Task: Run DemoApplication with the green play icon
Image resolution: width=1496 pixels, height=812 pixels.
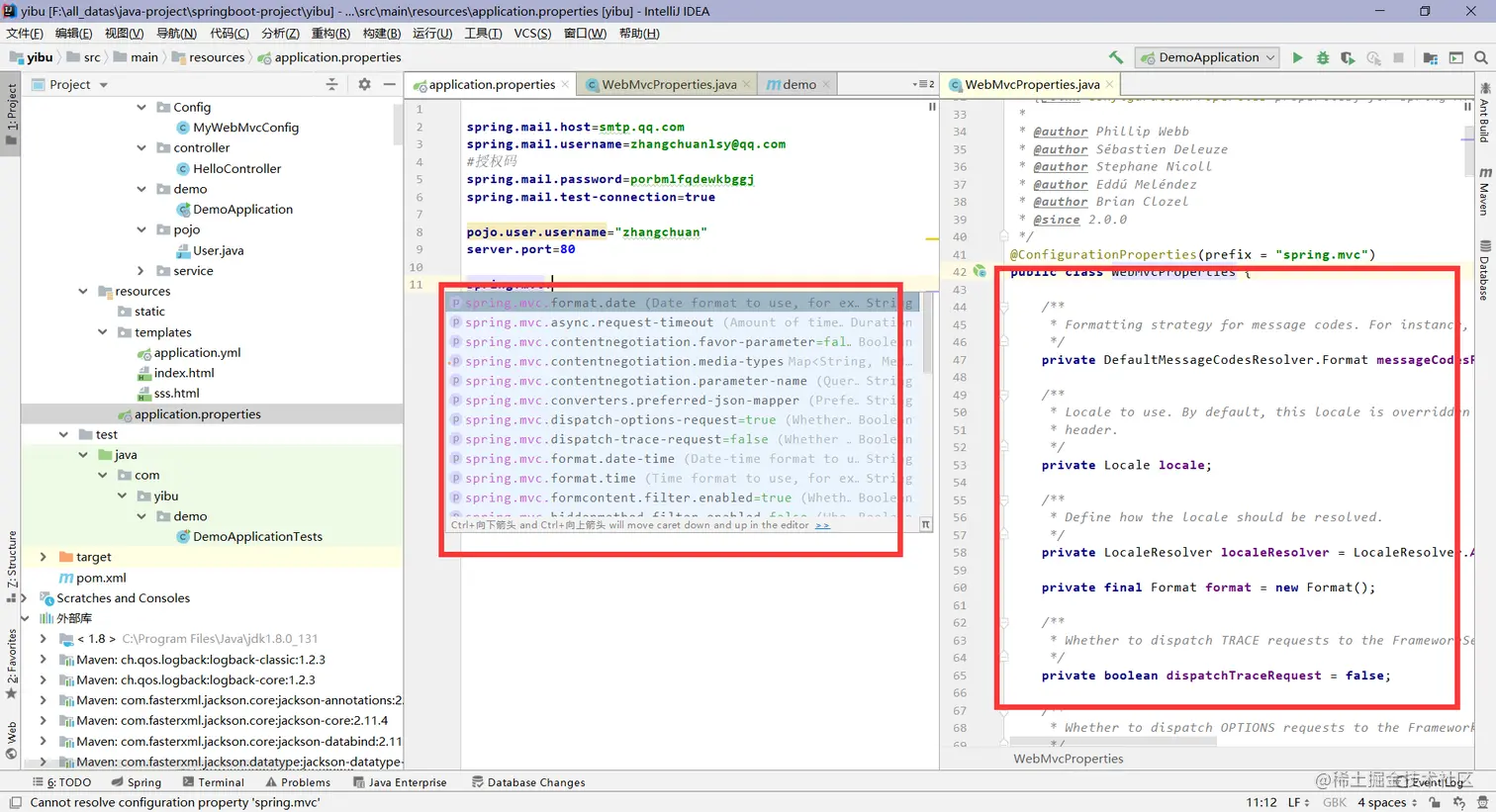Action: 1297,57
